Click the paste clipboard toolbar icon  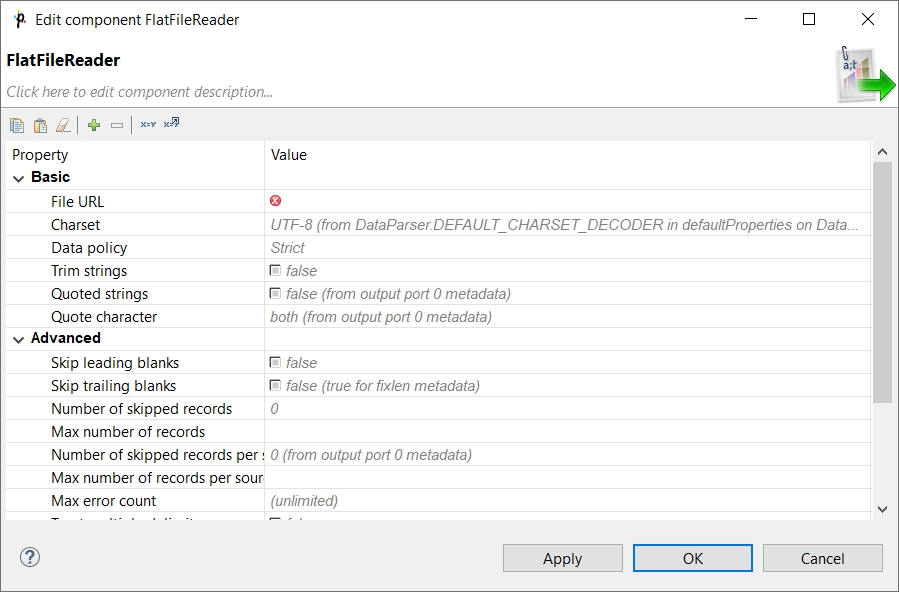(40, 125)
